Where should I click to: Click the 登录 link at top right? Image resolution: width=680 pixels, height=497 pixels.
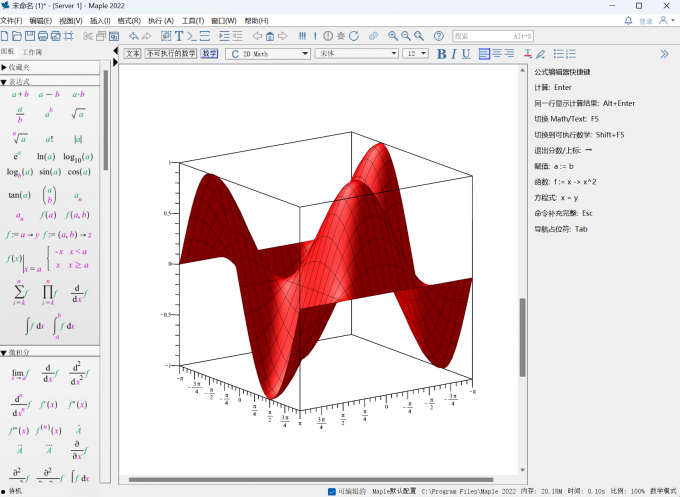[x=645, y=20]
